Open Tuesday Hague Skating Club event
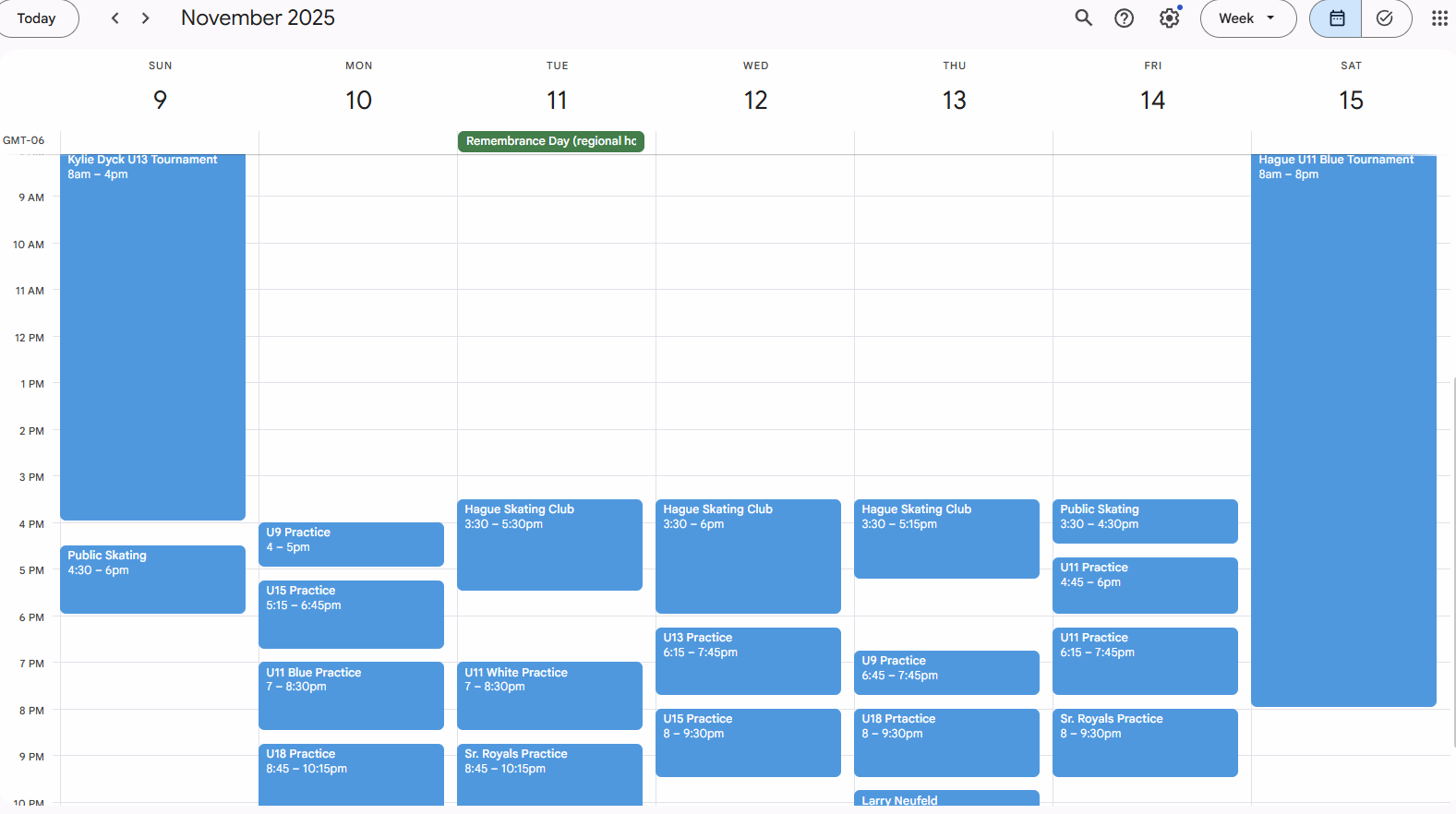This screenshot has width=1456, height=814. click(549, 545)
